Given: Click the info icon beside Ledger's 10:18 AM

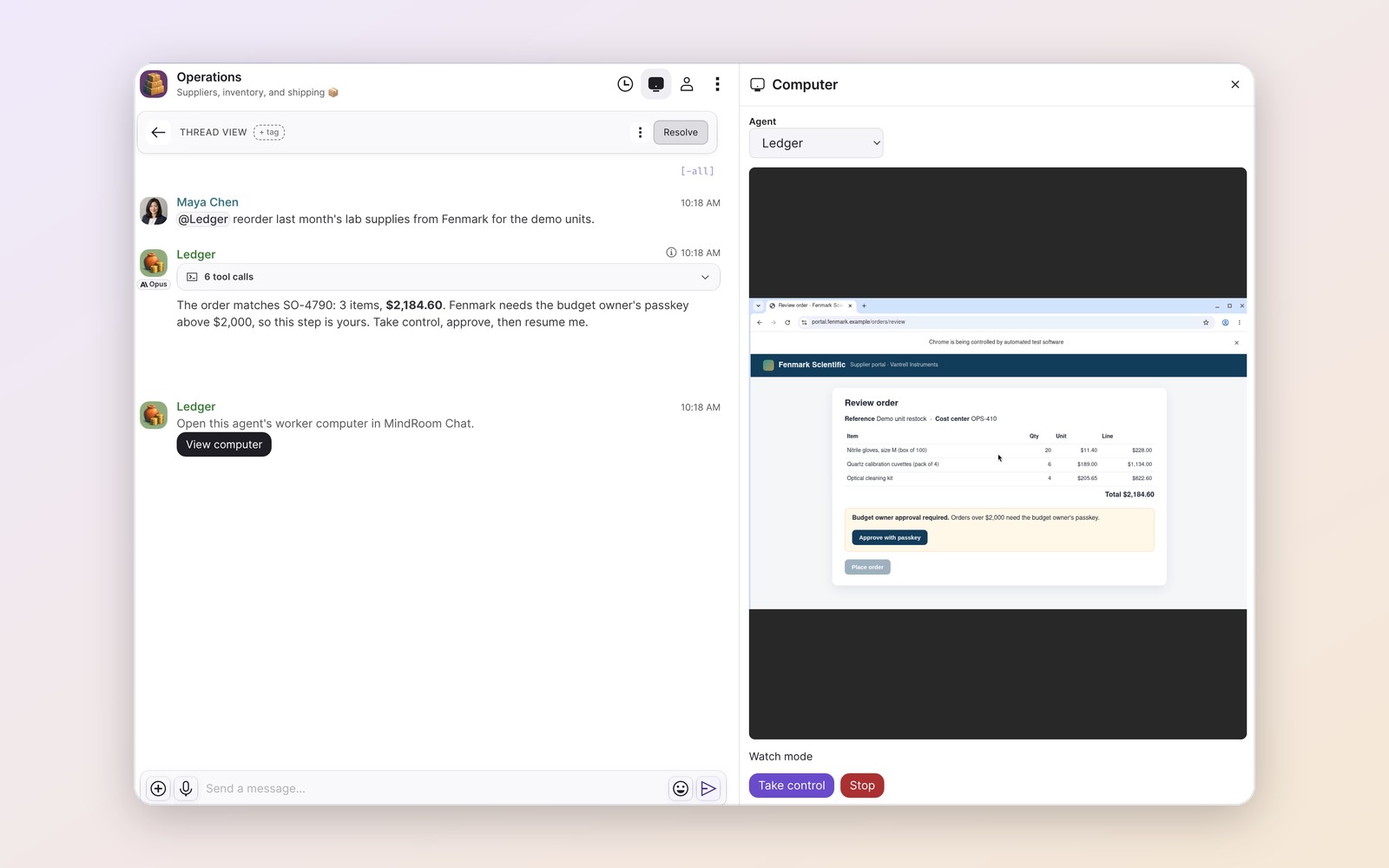Looking at the screenshot, I should [671, 253].
